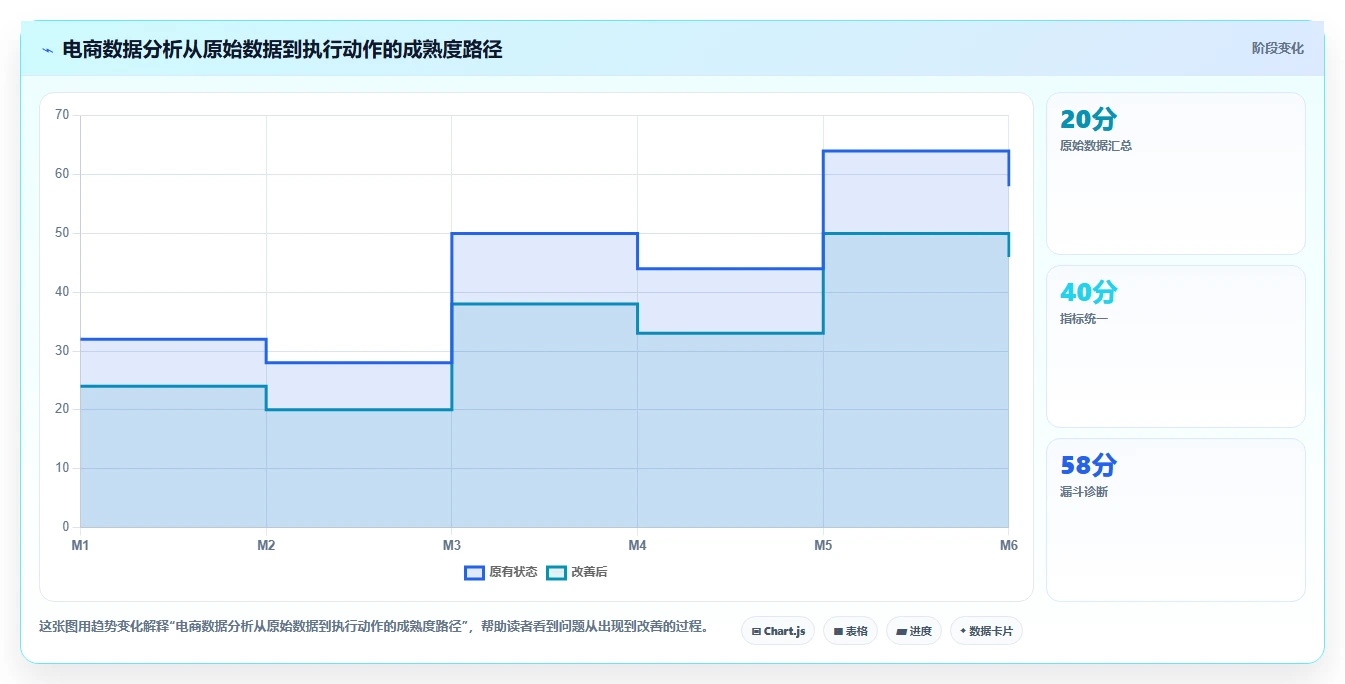Click the Chart.js chip icon
This screenshot has height=684, width=1345.
click(756, 632)
